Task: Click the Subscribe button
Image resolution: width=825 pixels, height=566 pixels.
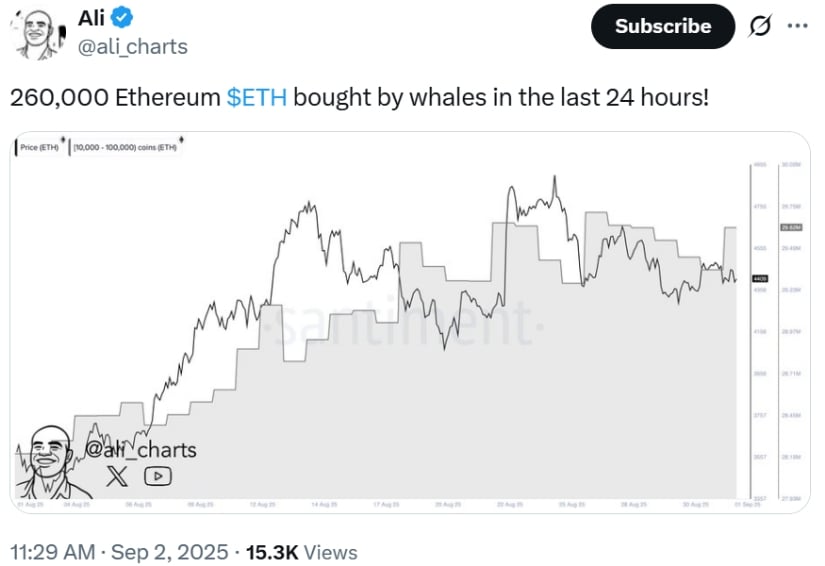Action: 663,26
